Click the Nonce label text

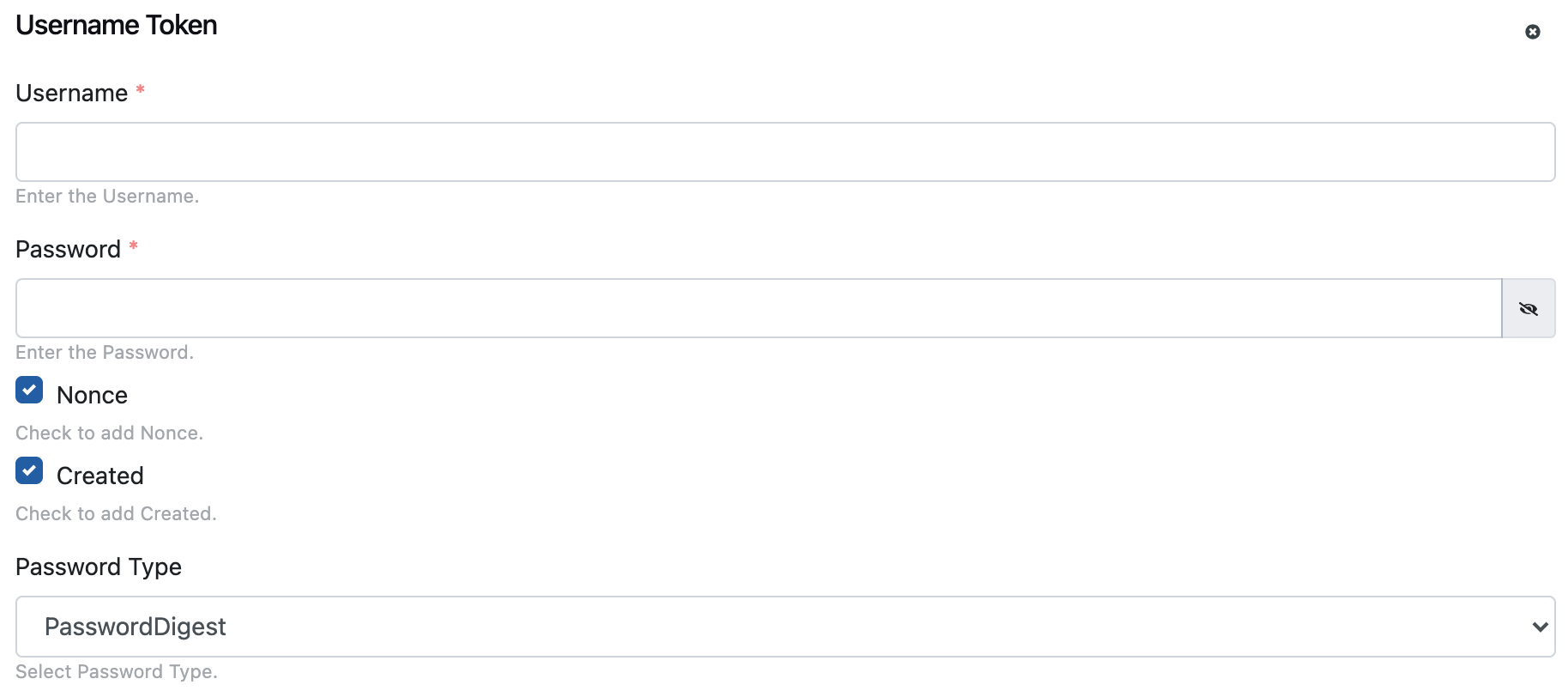pos(92,395)
